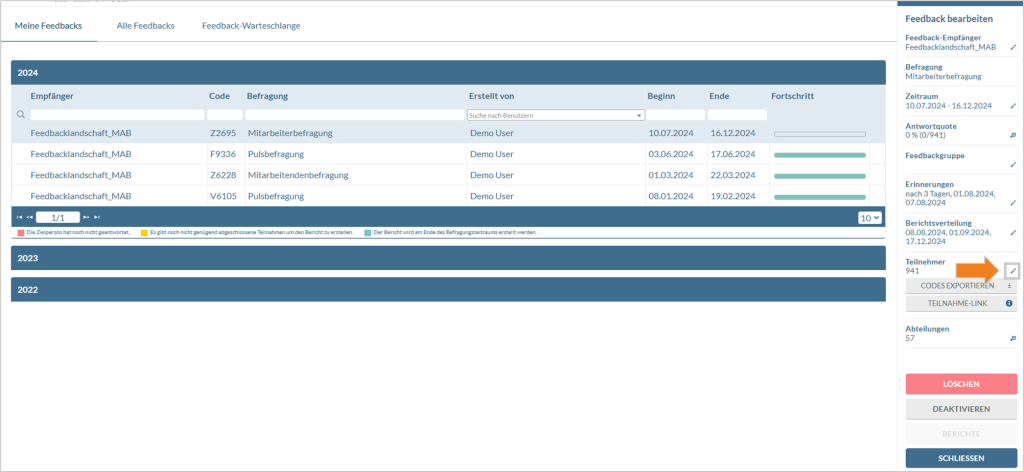Click the Code filter input field

tap(225, 115)
